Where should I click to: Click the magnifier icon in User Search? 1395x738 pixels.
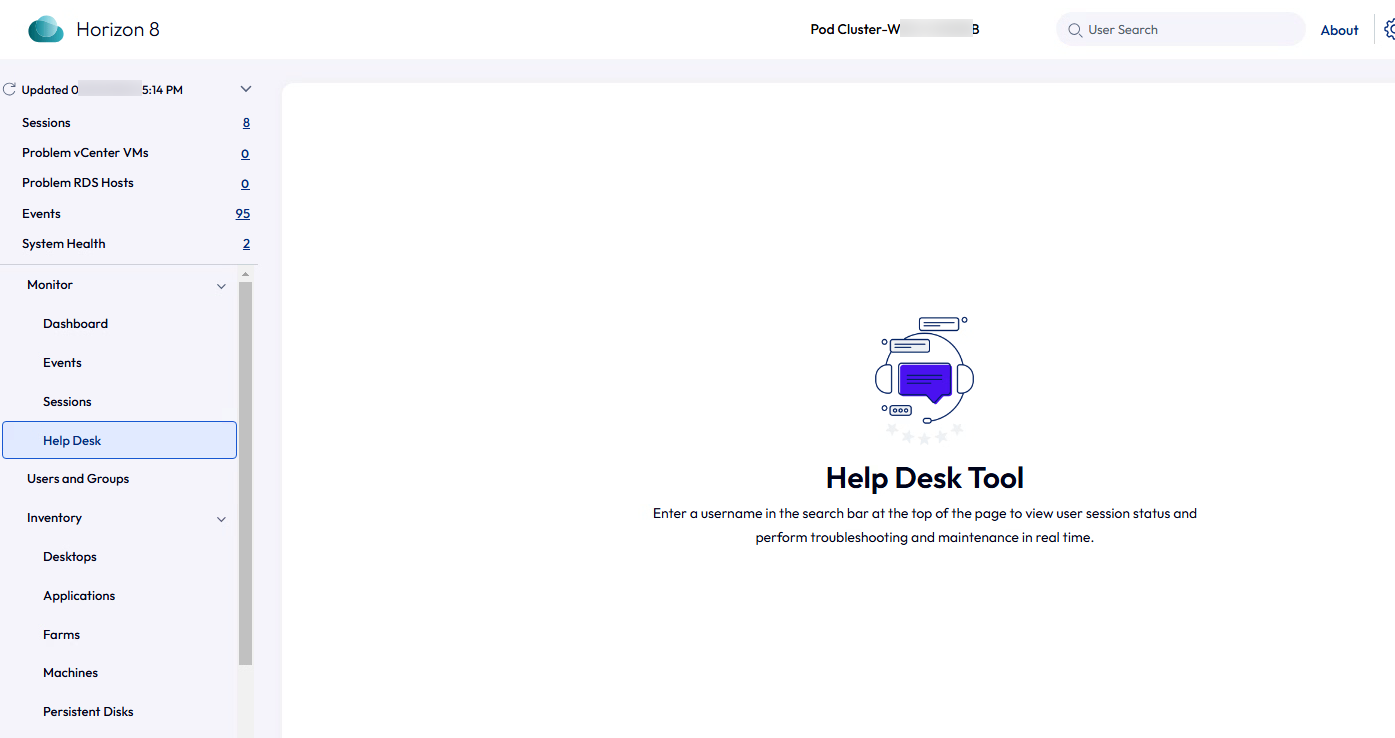pyautogui.click(x=1075, y=30)
